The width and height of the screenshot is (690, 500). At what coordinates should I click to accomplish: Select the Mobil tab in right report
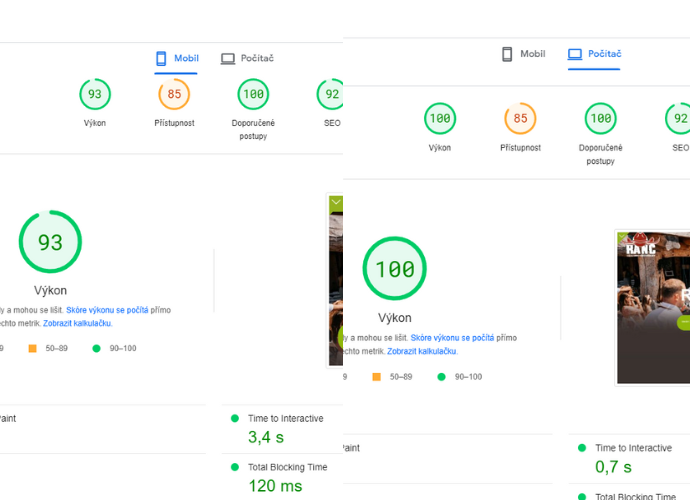523,54
